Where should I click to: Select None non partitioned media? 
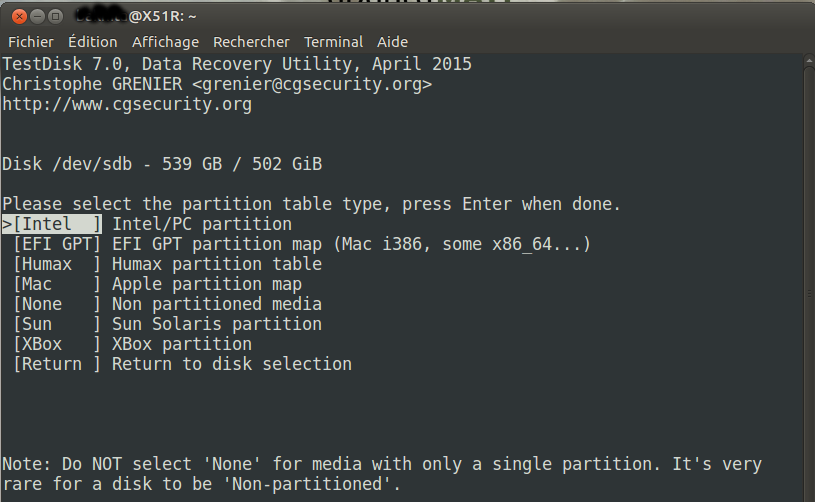[167, 304]
